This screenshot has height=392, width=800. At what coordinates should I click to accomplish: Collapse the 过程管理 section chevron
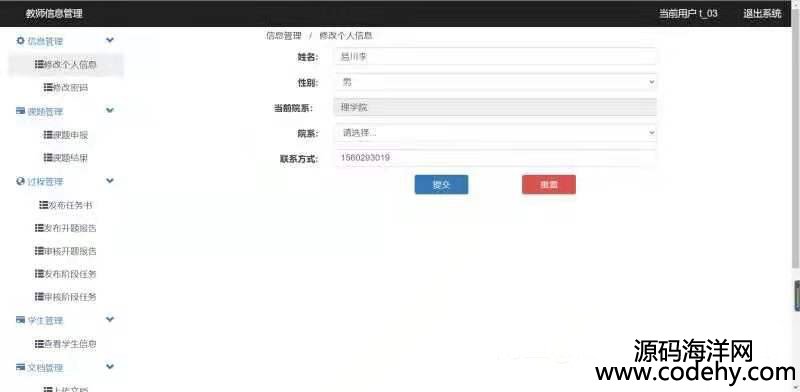pos(110,181)
